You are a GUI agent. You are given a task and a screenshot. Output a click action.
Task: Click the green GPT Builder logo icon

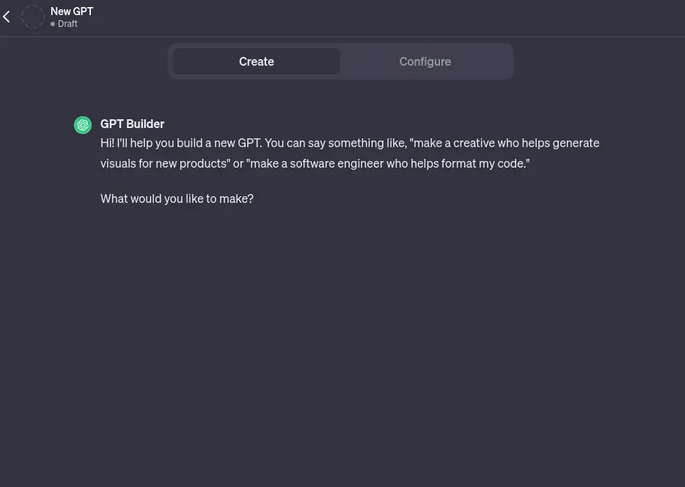[83, 125]
